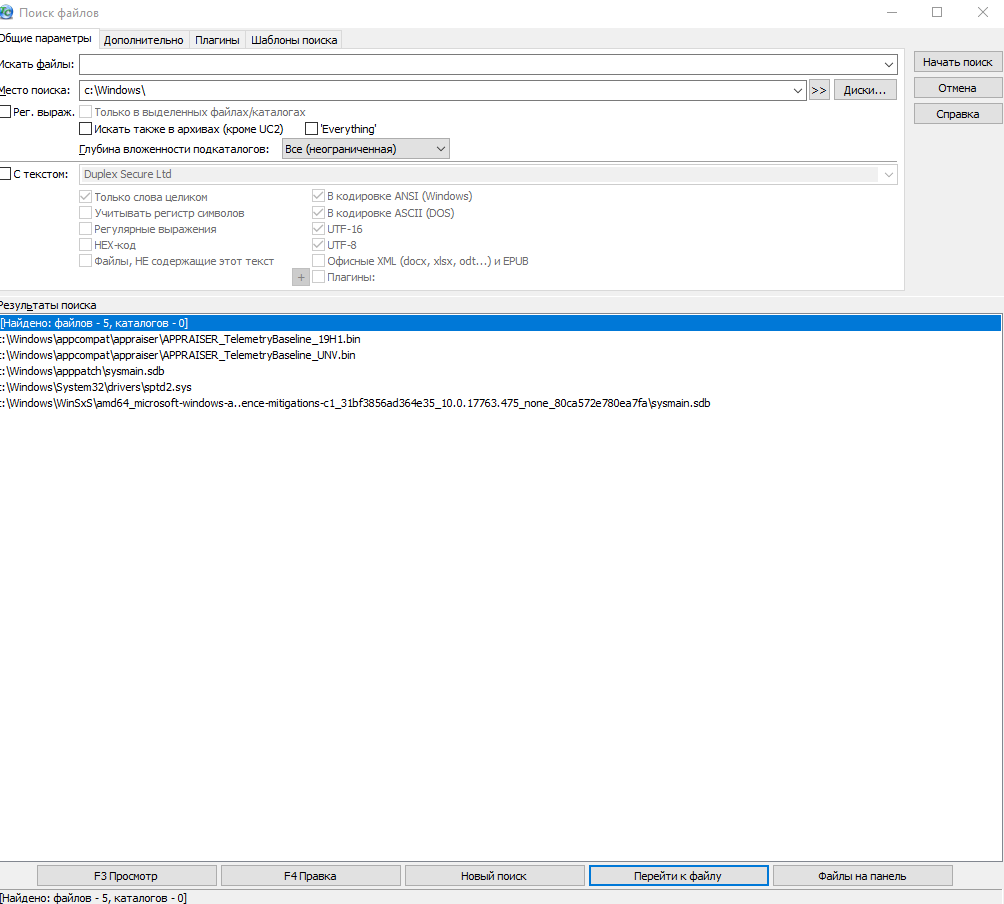The height and width of the screenshot is (904, 1004).
Task: Click the Отмена button
Action: 958,88
